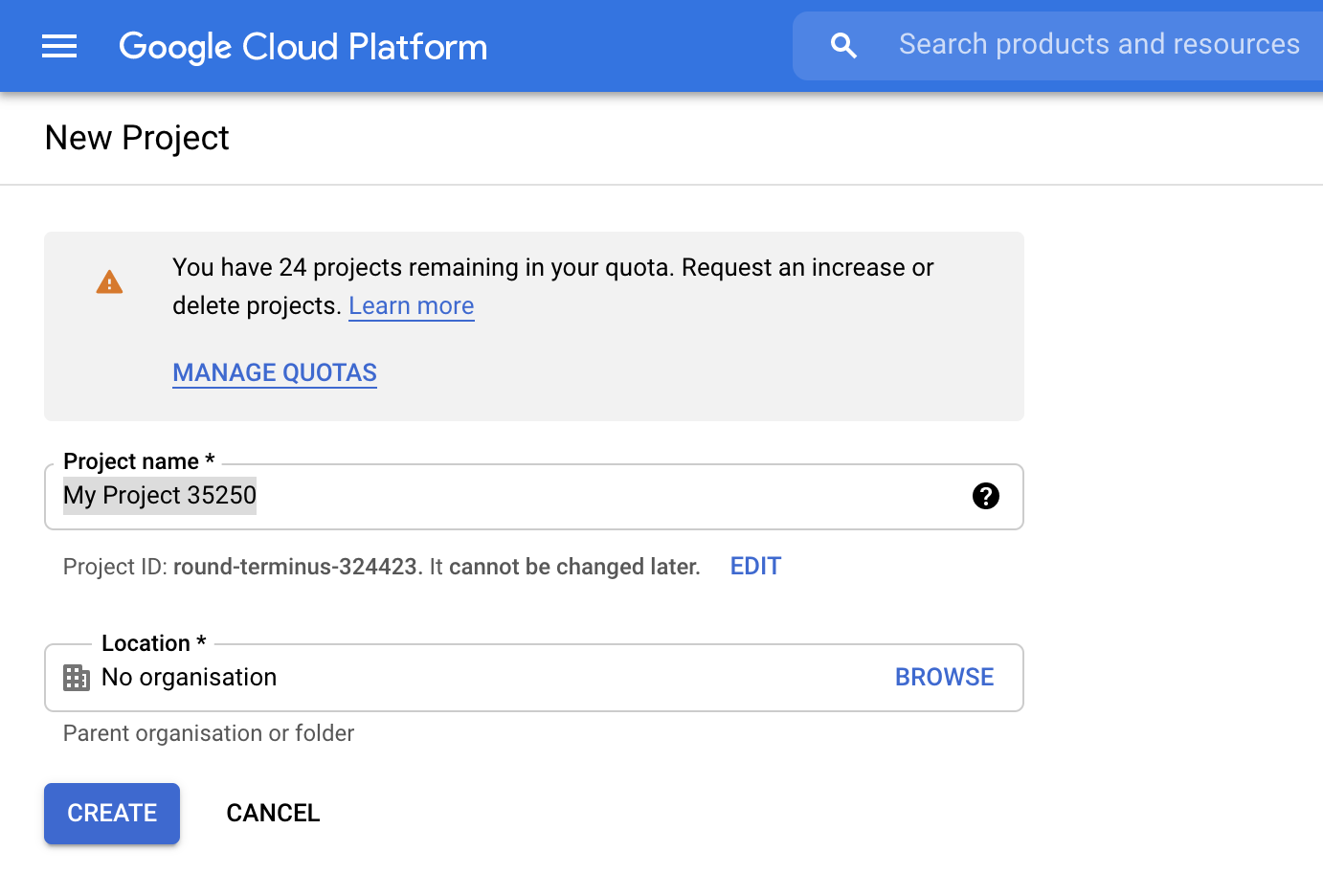Click the search magnifier icon
The width and height of the screenshot is (1323, 896).
tap(843, 44)
